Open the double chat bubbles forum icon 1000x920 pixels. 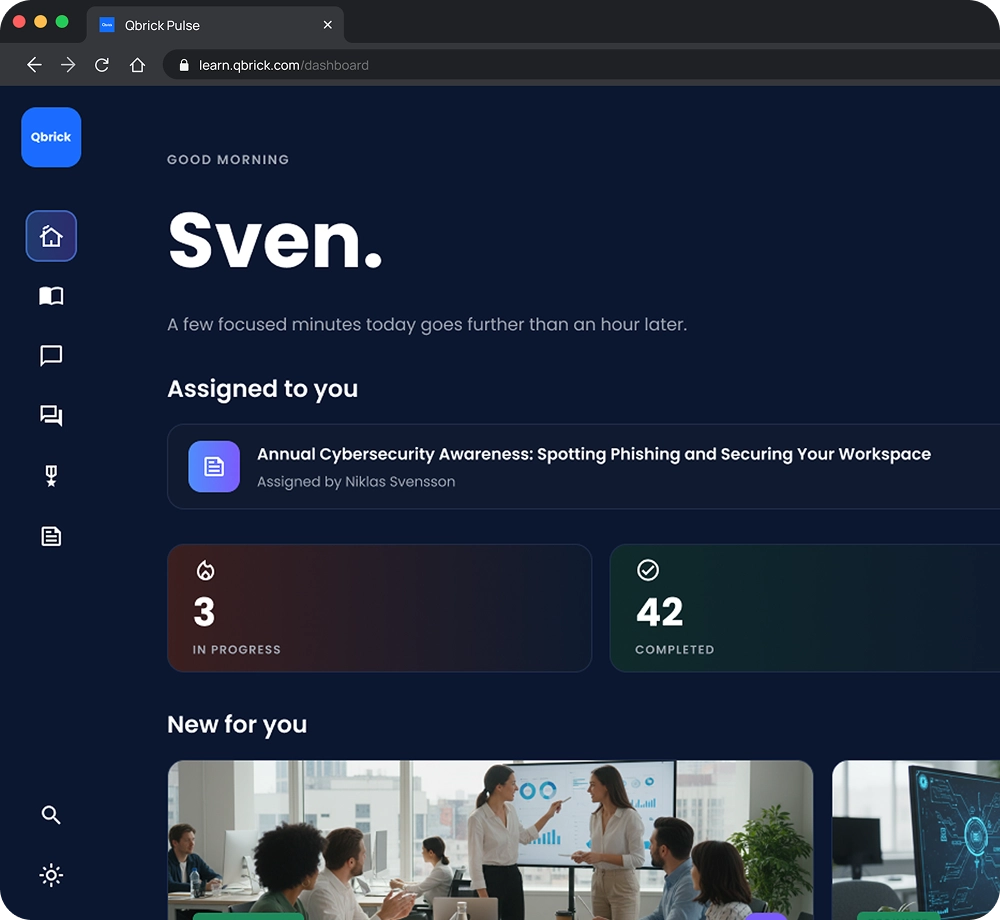point(51,416)
